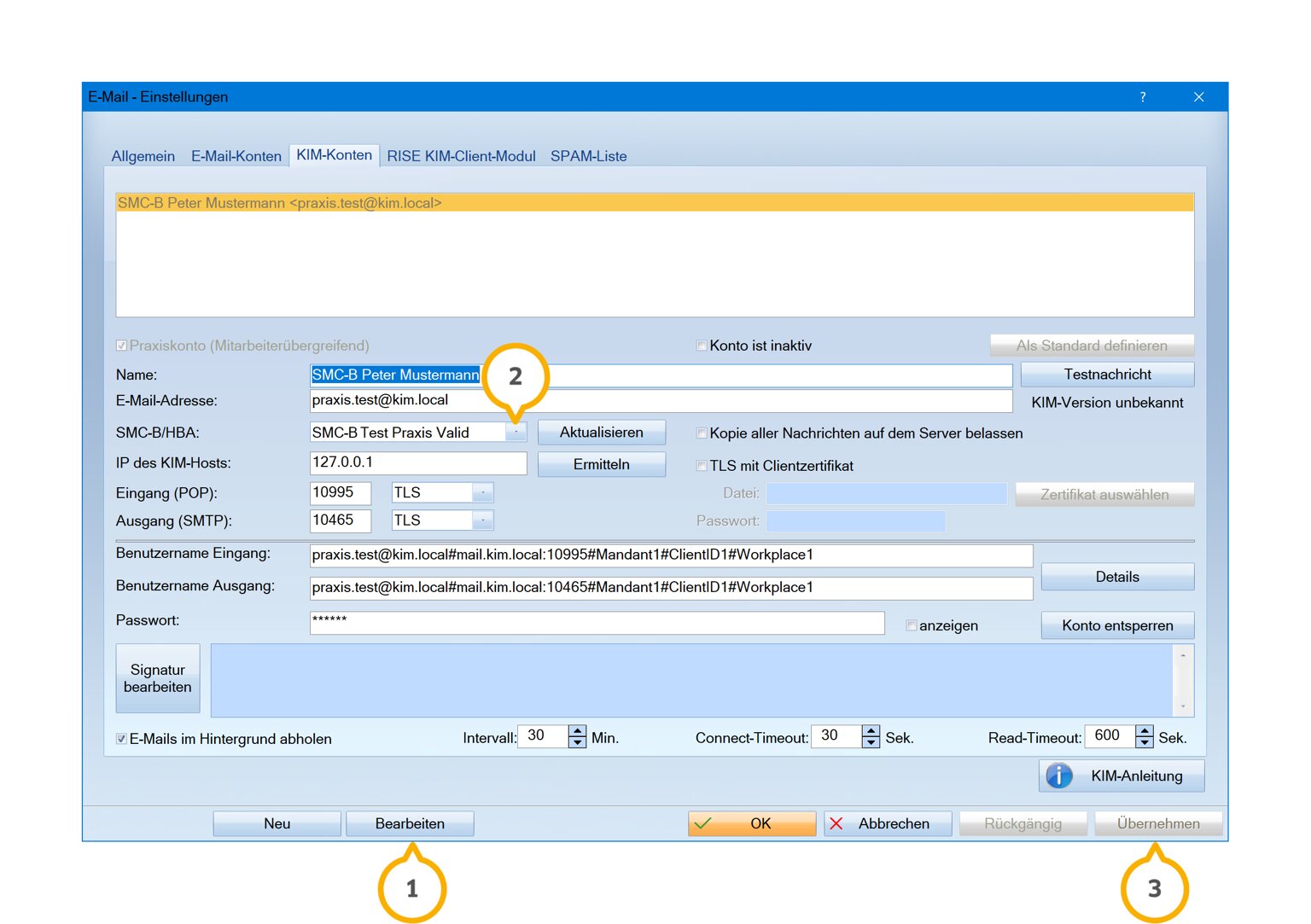Check the Passwort anzeigen box

tap(912, 625)
